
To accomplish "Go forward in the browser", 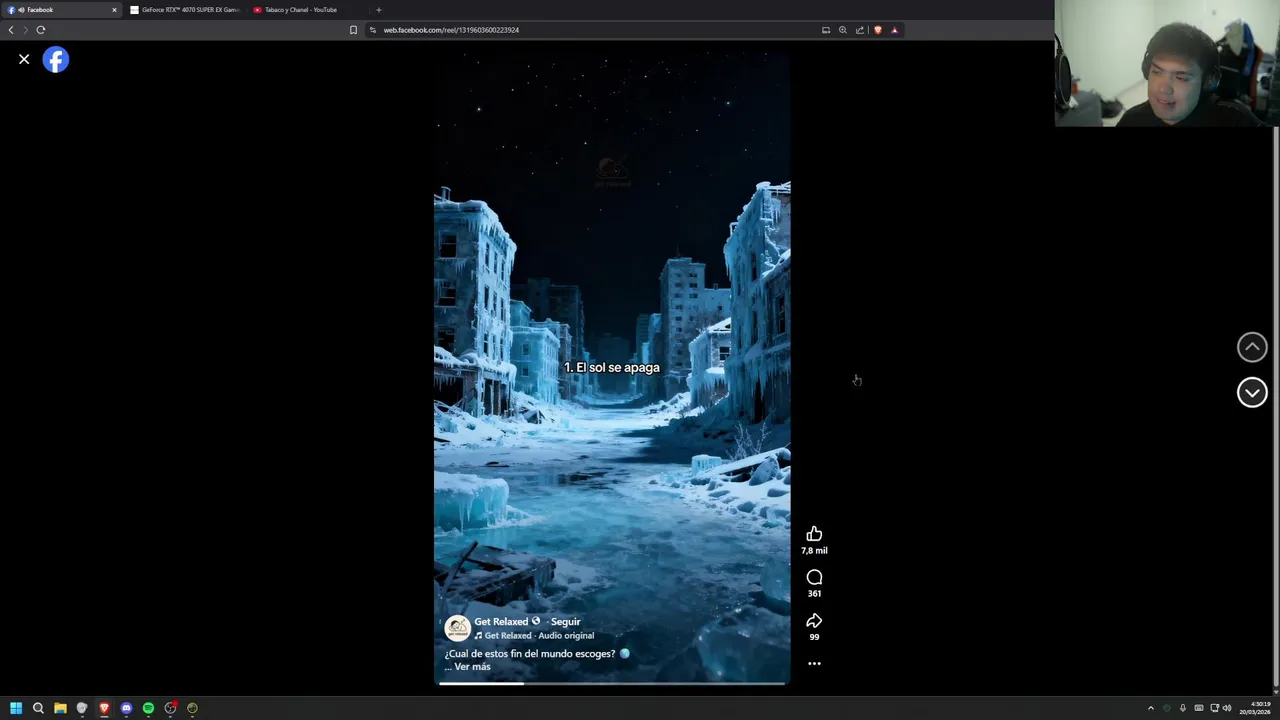I will click(26, 30).
